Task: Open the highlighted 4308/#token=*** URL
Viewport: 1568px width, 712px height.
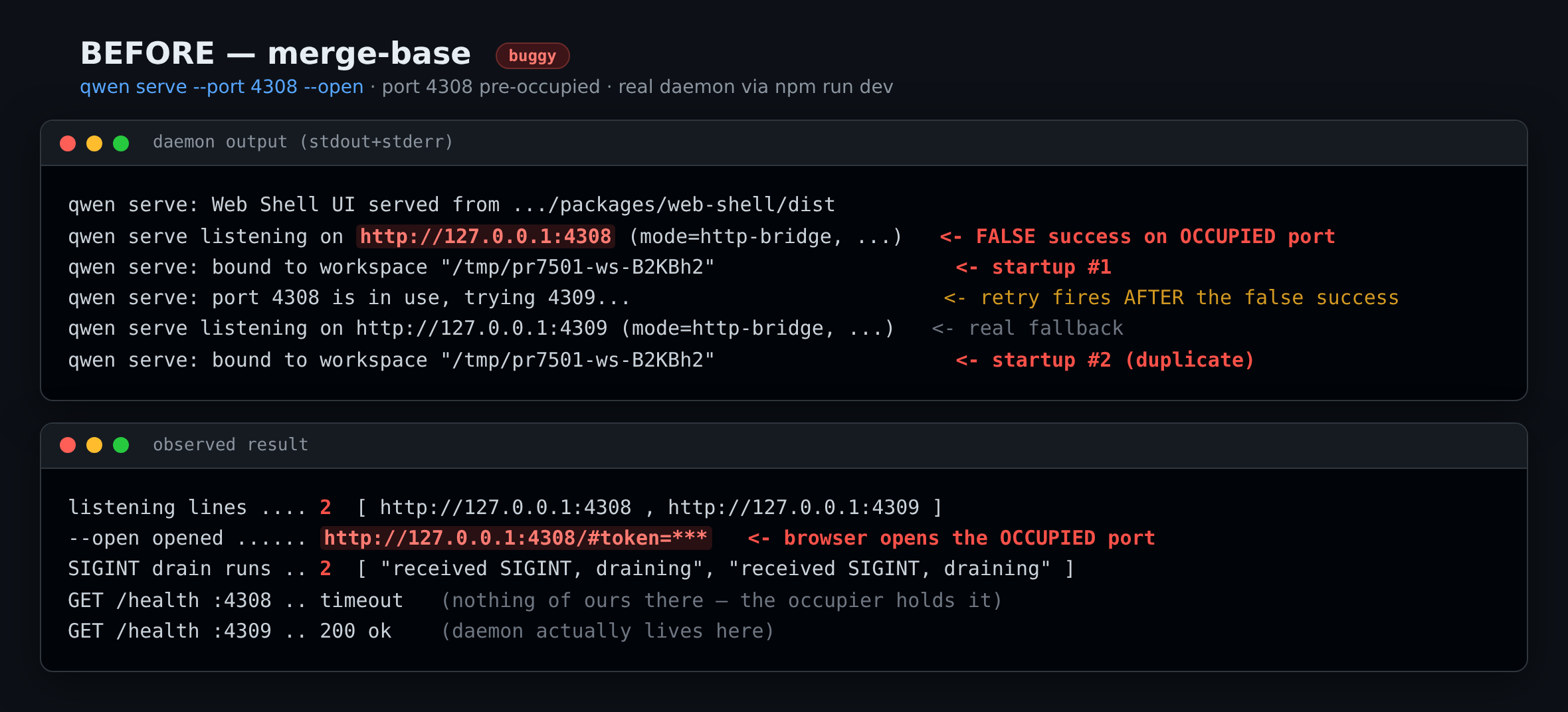Action: (x=516, y=538)
